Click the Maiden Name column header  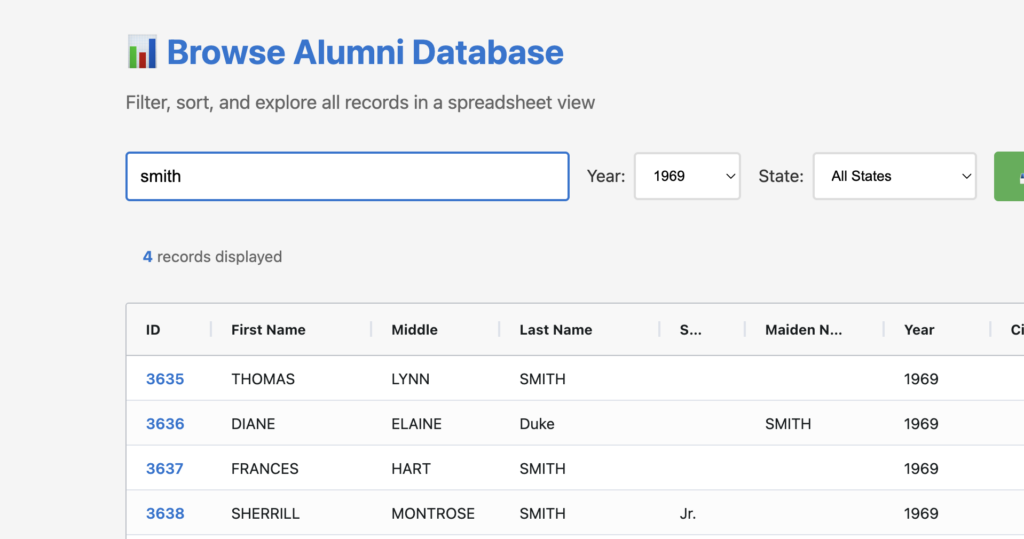[803, 330]
